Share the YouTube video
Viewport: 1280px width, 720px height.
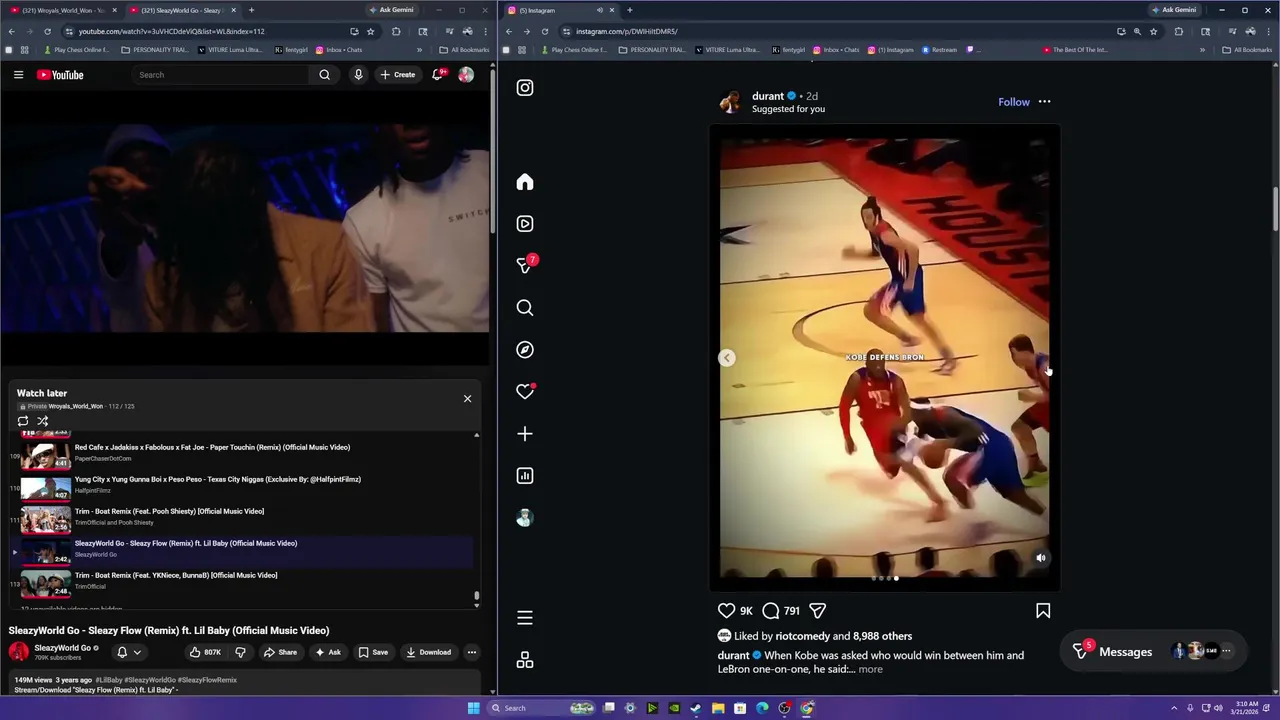[280, 652]
